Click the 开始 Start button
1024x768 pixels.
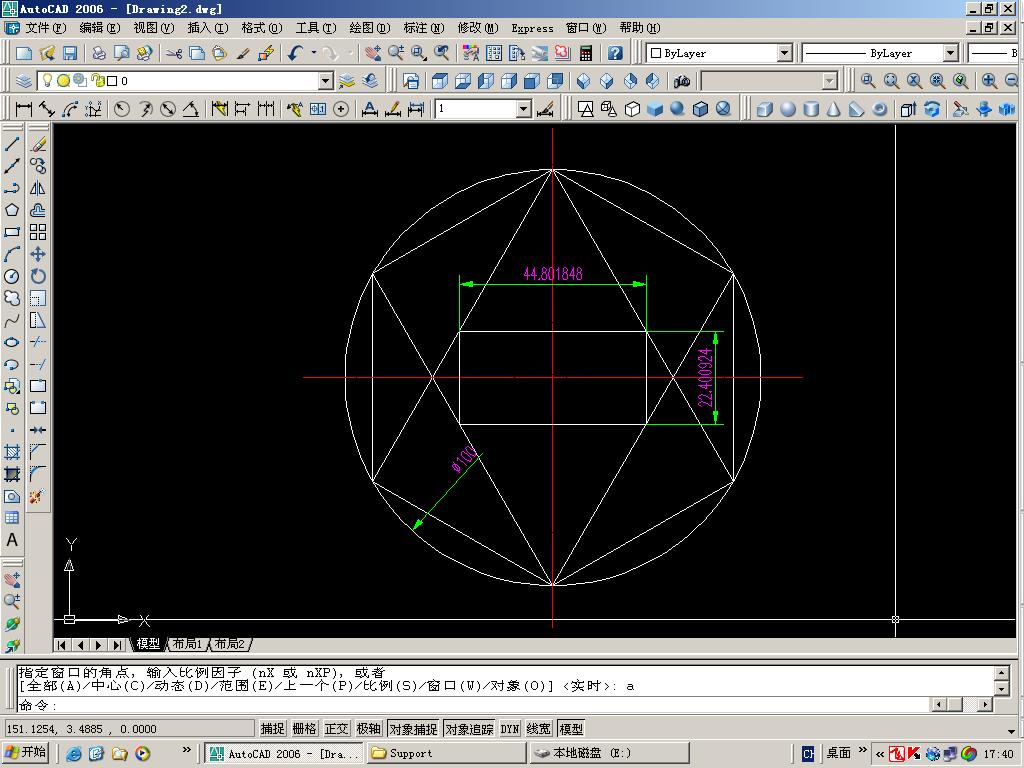(x=26, y=752)
